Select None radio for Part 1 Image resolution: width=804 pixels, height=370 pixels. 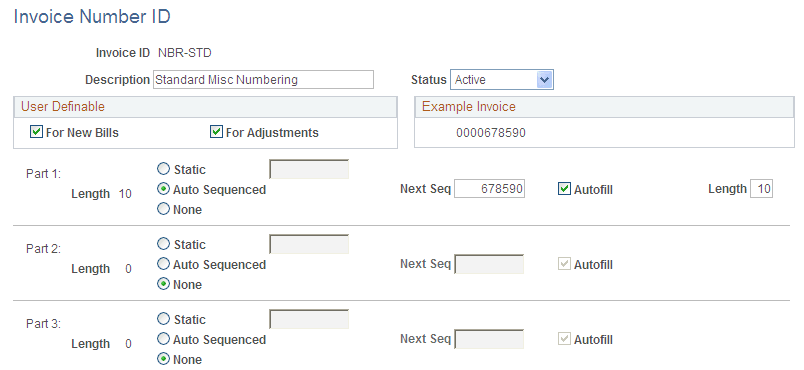163,209
